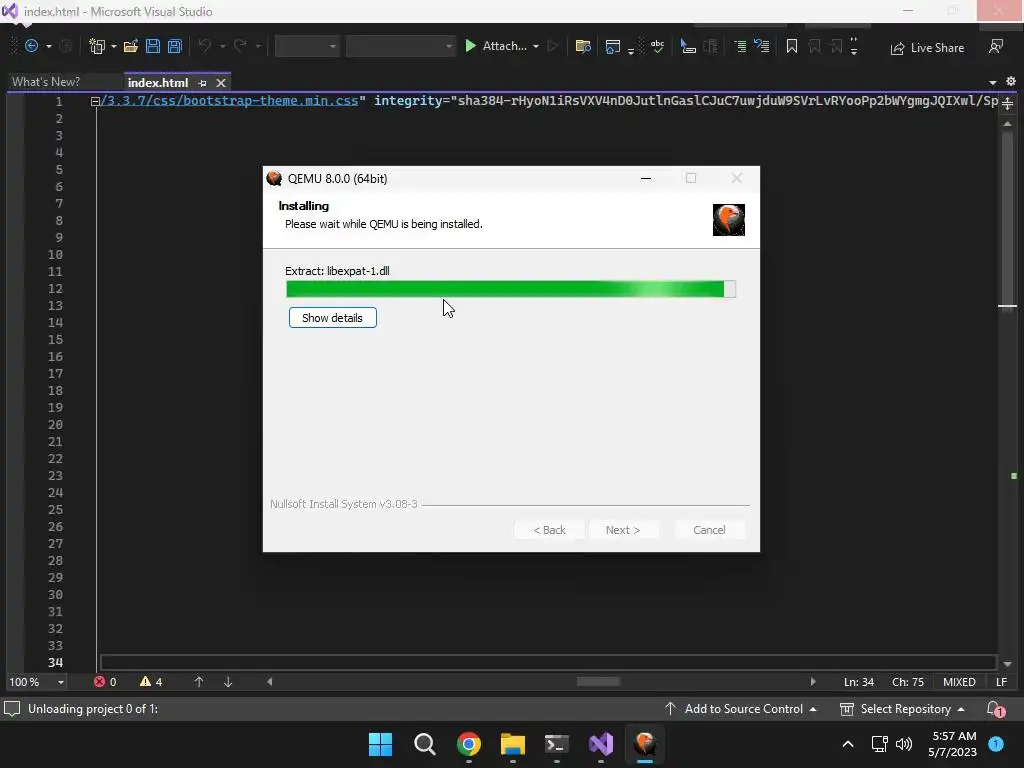Click the vertical scrollbar down arrow
The image size is (1024, 768).
pyautogui.click(x=1008, y=664)
